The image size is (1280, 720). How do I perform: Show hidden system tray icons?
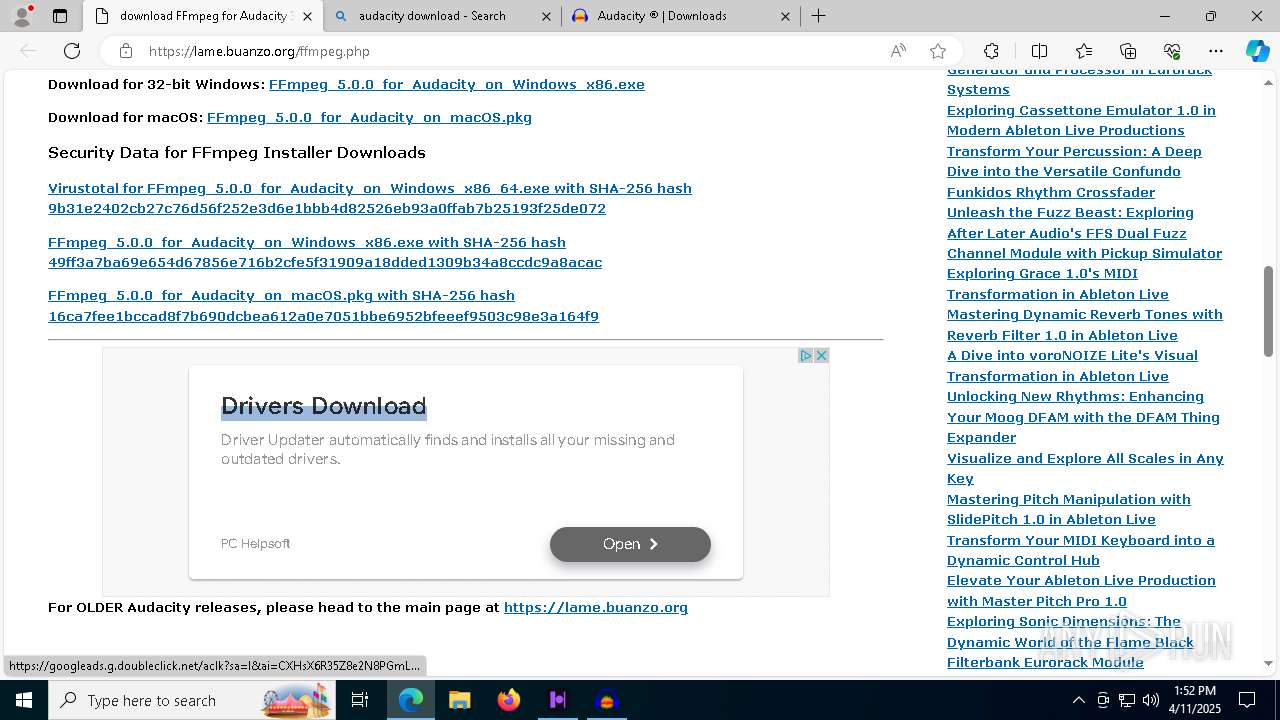point(1078,700)
